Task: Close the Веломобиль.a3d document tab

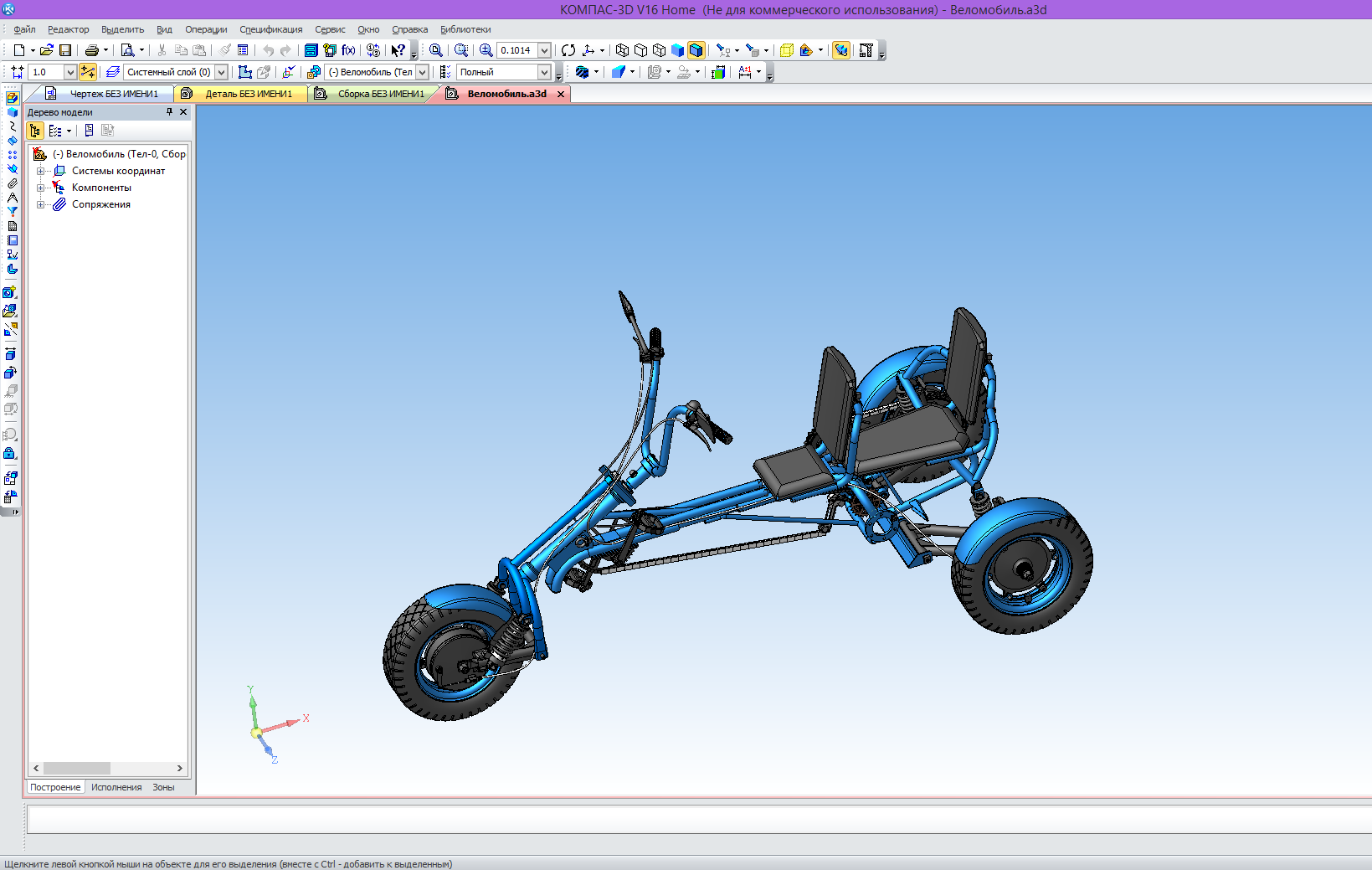Action: [561, 94]
